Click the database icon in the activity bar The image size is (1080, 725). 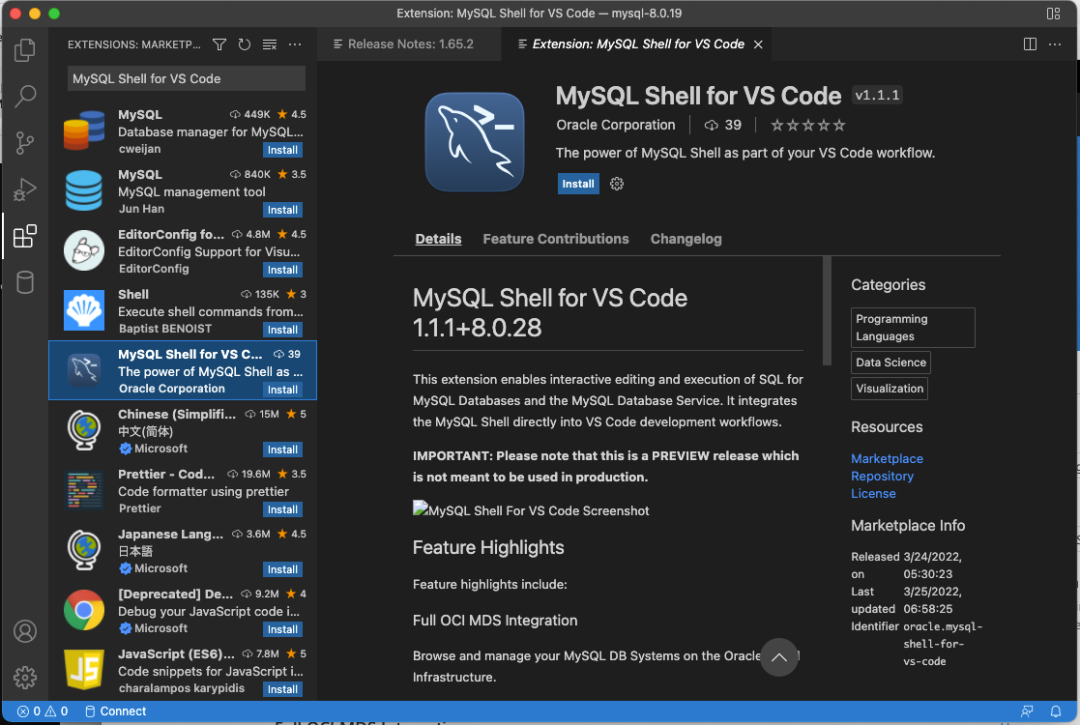pyautogui.click(x=25, y=282)
